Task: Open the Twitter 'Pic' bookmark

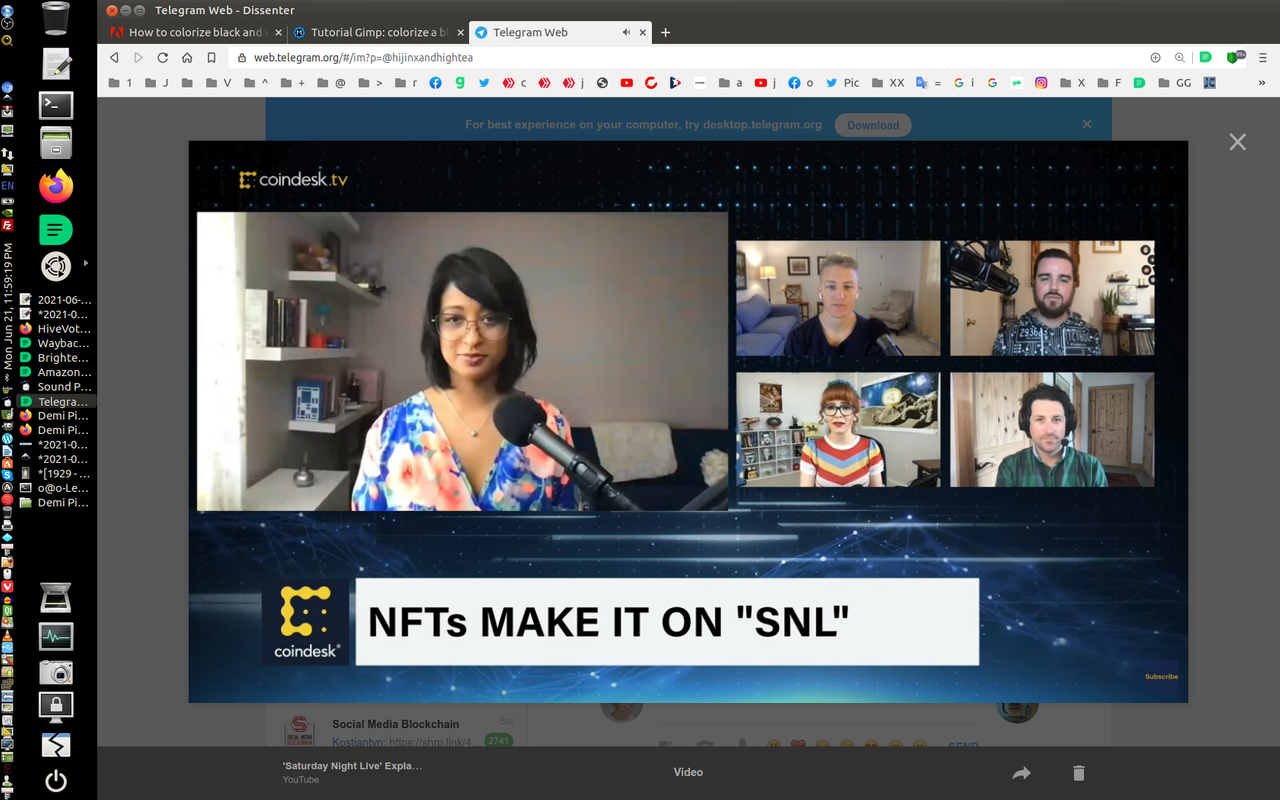Action: [x=842, y=83]
